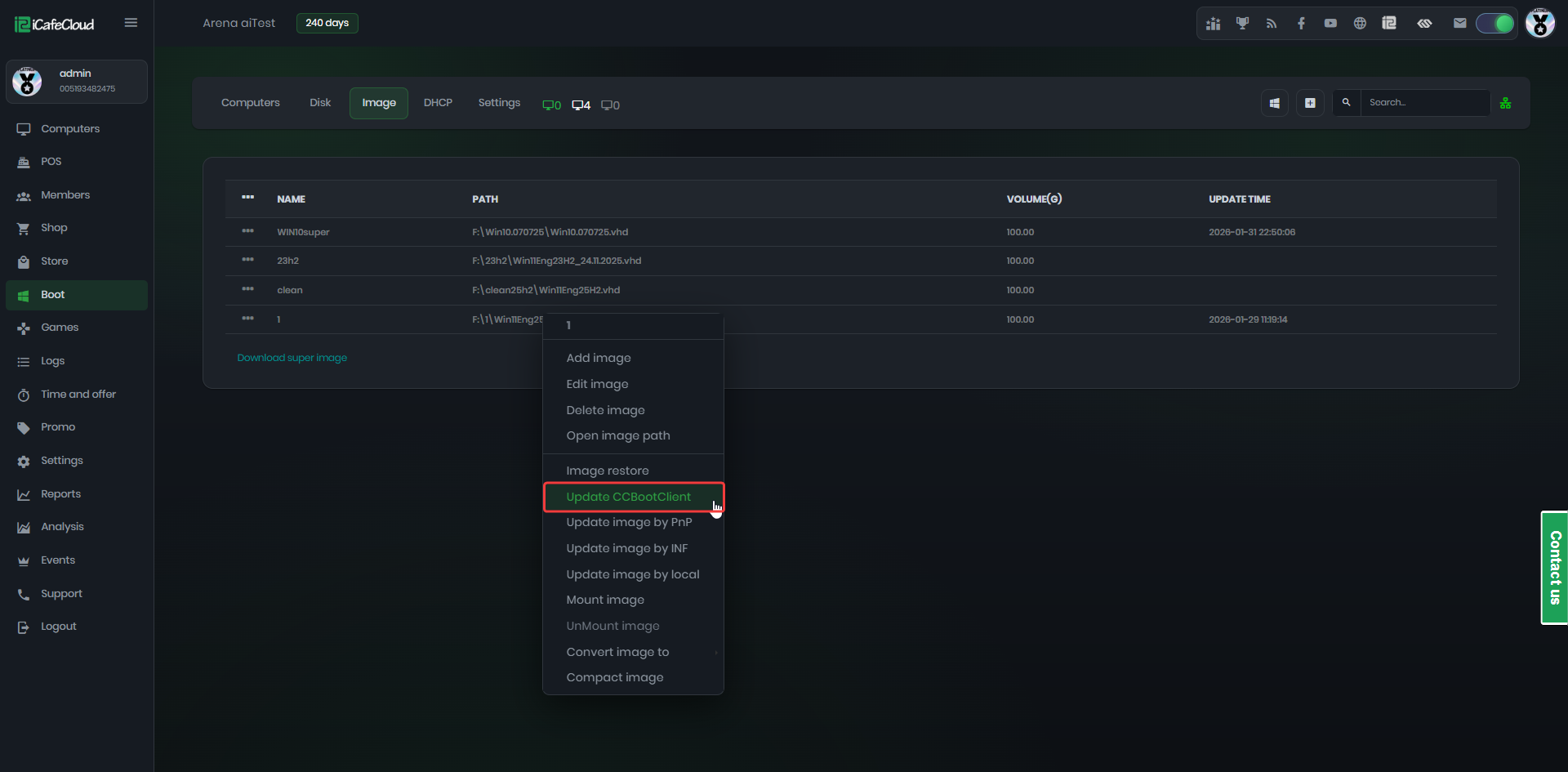Click the RSS feed icon
The width and height of the screenshot is (1568, 772).
(x=1272, y=23)
